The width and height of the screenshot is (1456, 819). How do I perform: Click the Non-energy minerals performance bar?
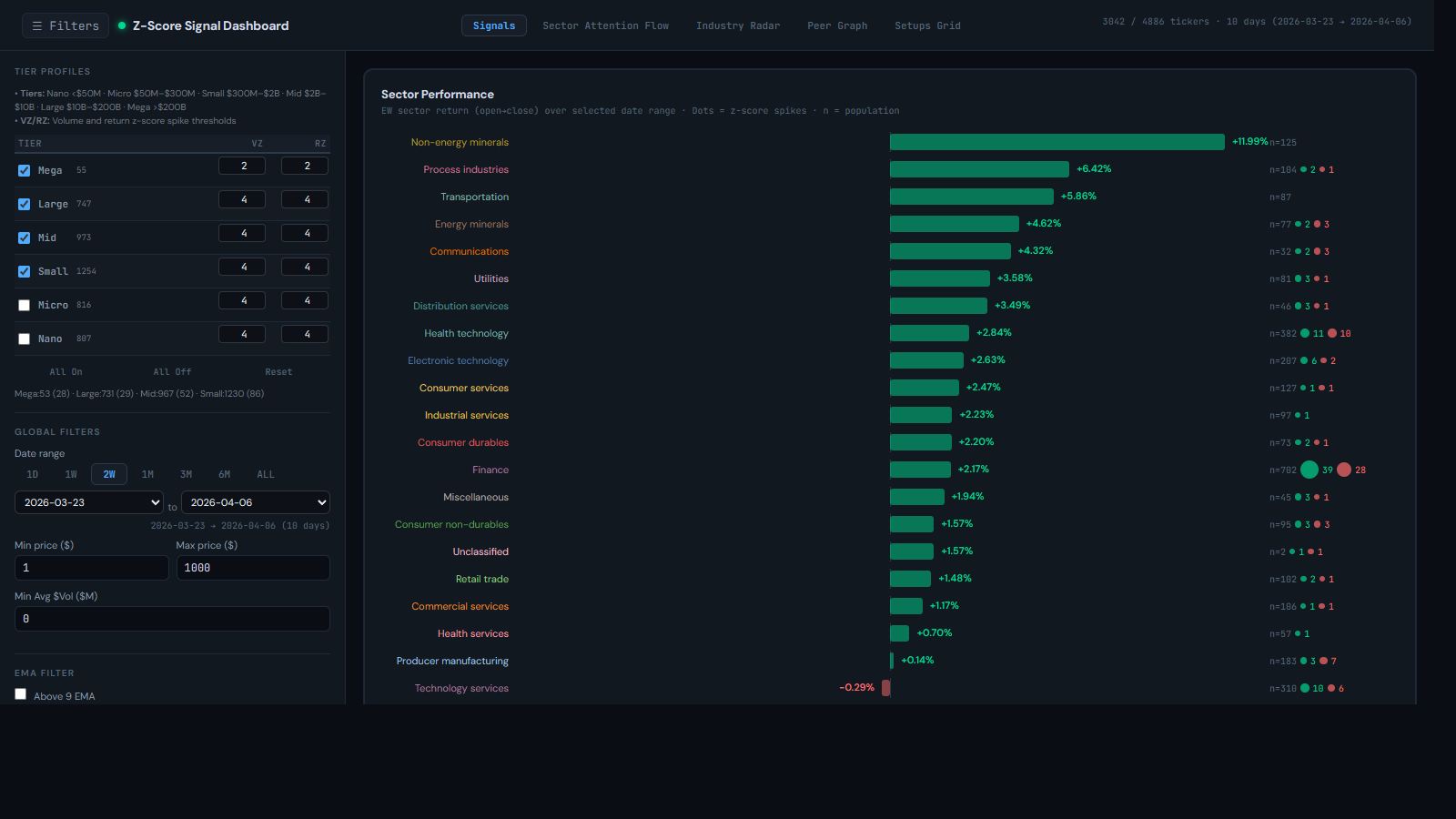coord(1056,142)
